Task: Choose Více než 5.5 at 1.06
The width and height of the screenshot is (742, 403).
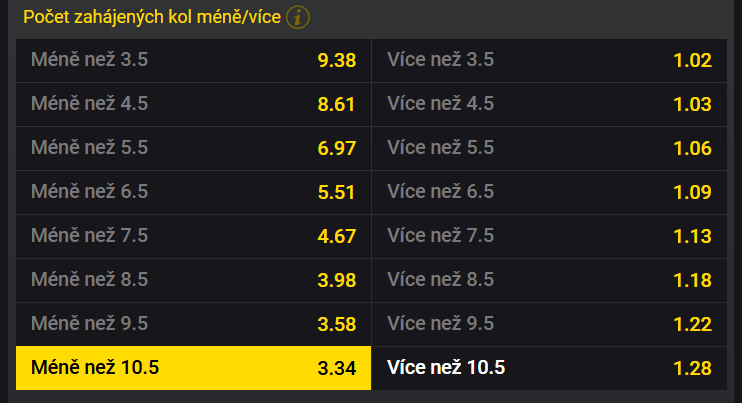Action: click(549, 149)
